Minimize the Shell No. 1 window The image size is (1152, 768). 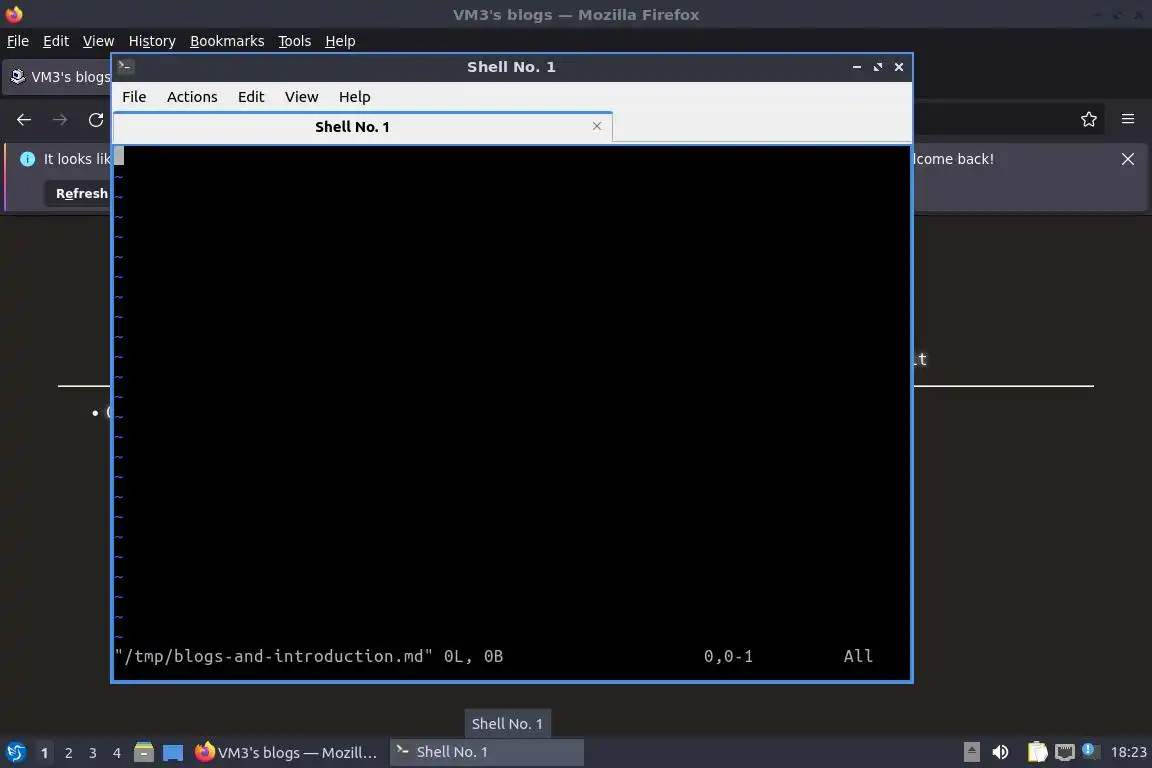point(857,67)
